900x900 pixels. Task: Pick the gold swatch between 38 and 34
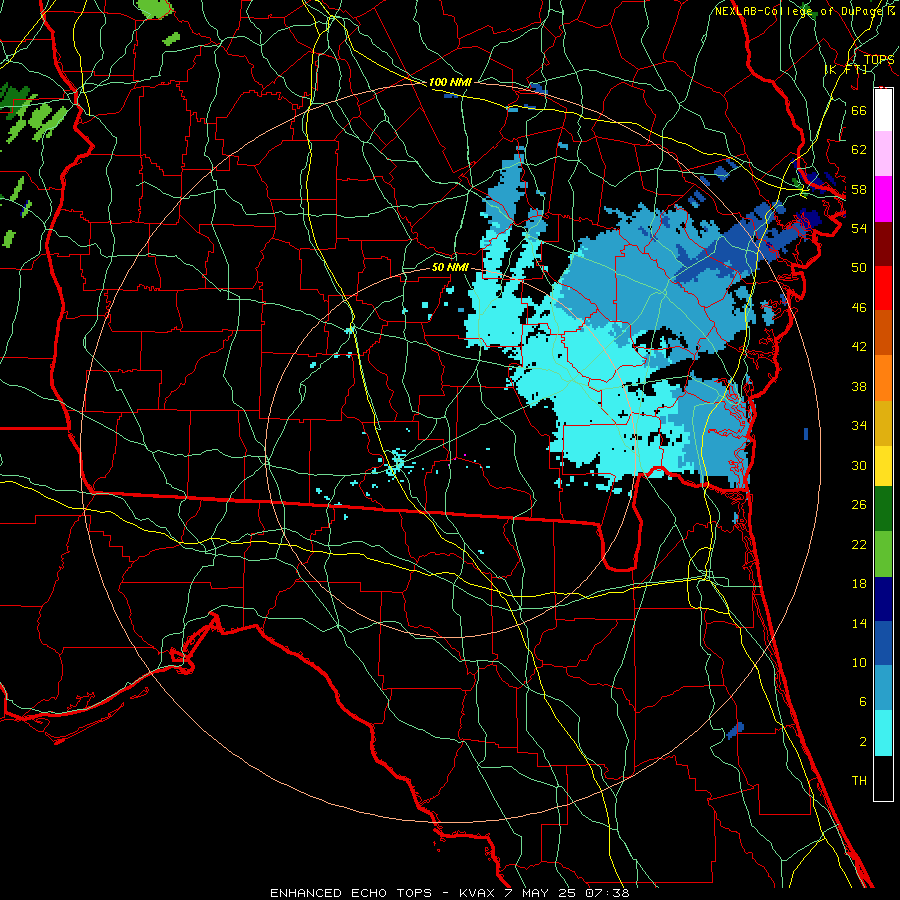pos(883,423)
